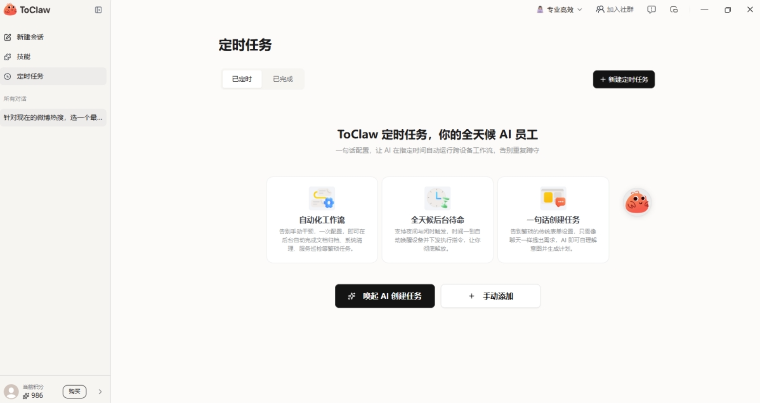Expand account menu via right chevron
This screenshot has width=760, height=403.
click(100, 391)
